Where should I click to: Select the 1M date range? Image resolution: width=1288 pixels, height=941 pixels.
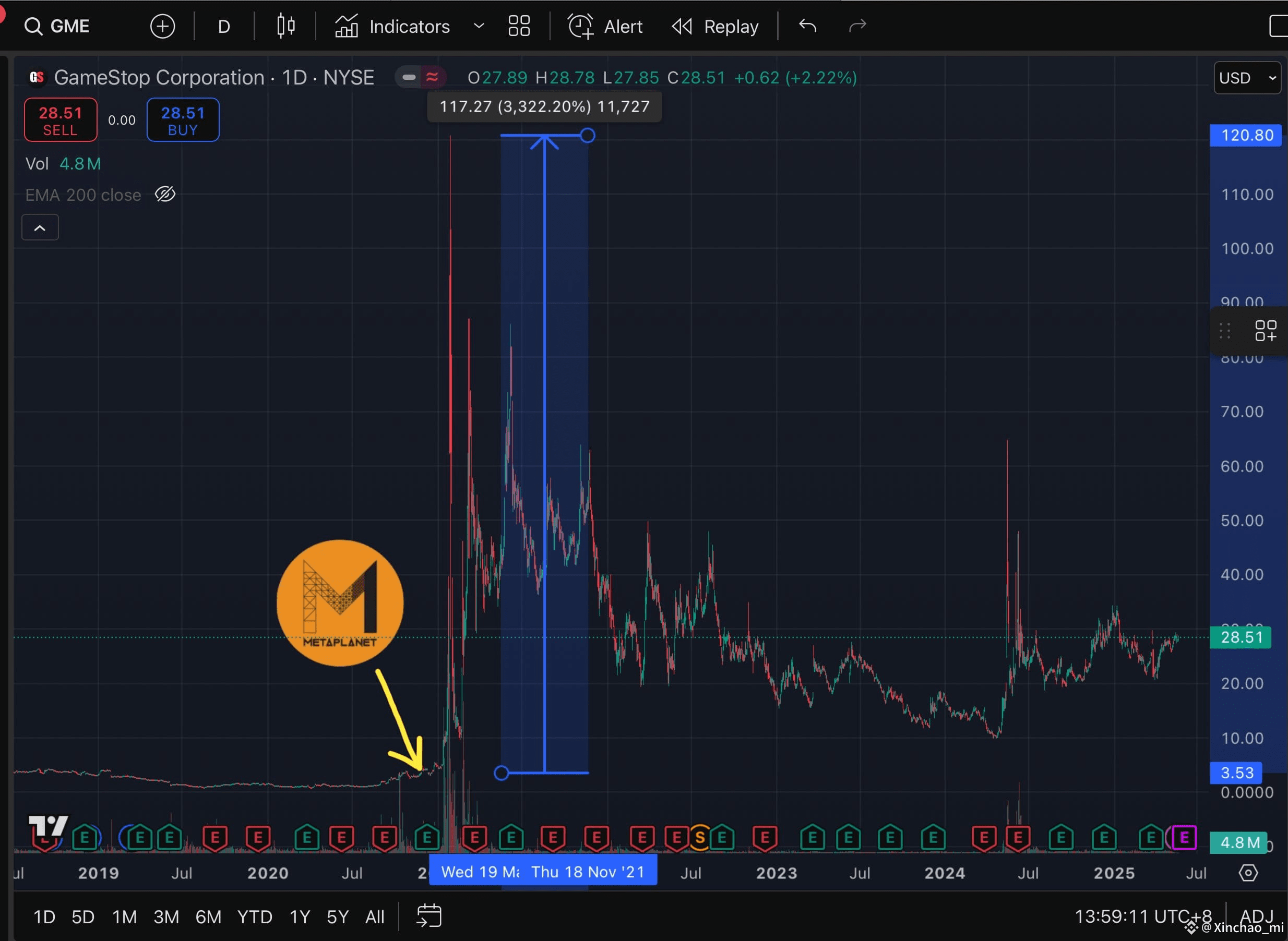point(124,916)
